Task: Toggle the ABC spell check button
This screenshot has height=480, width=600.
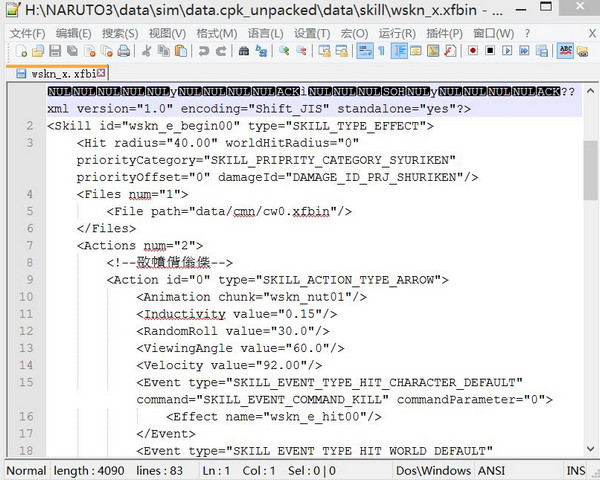Action: 565,51
